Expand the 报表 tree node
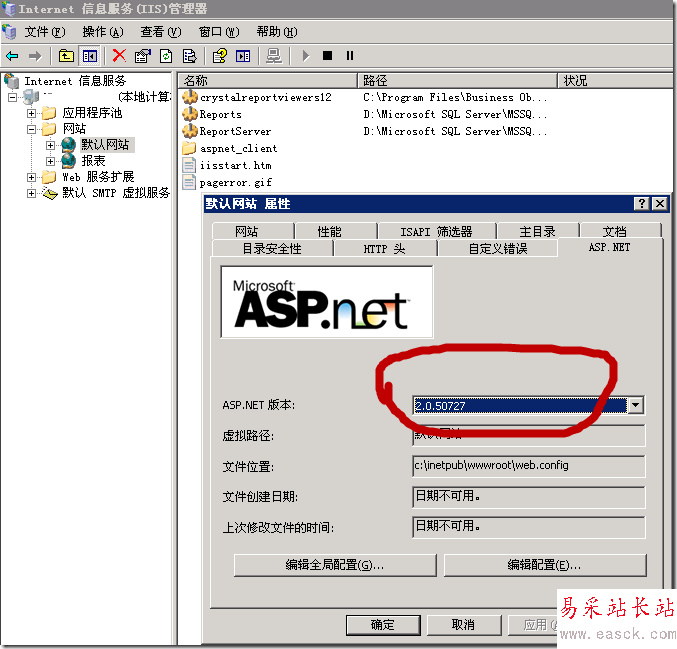The image size is (677, 649). 50,161
